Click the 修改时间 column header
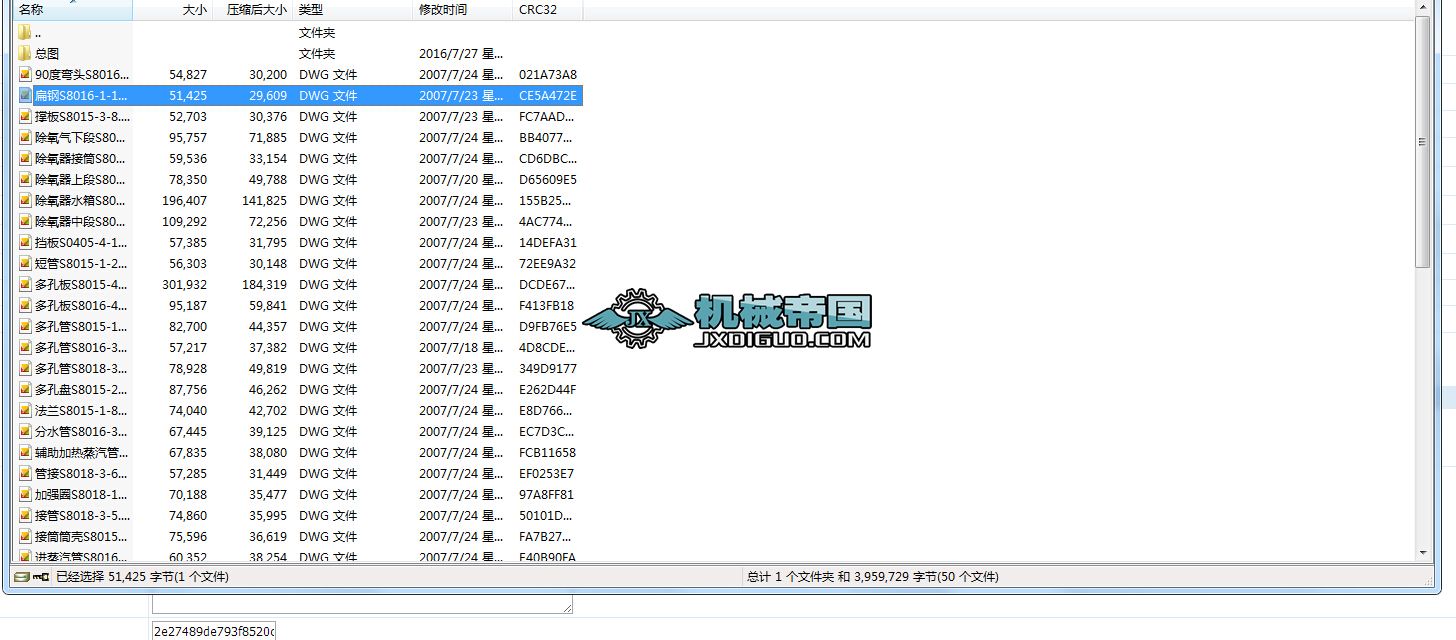 point(463,10)
